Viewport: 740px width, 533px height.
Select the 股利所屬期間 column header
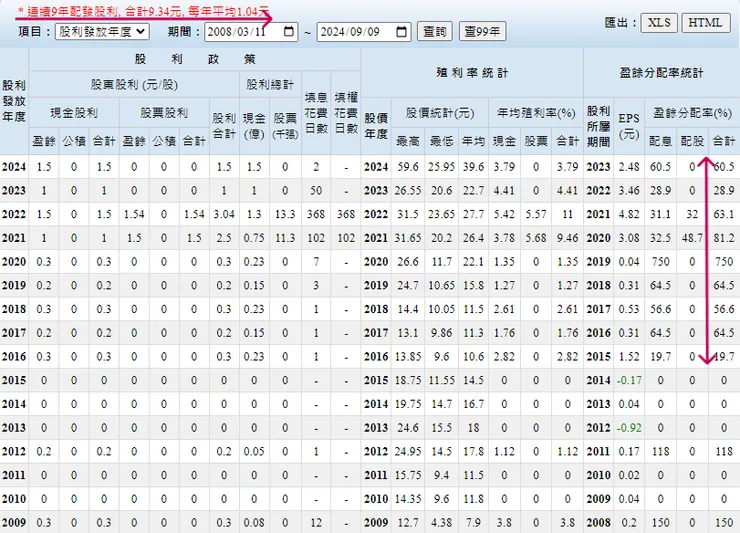tap(598, 126)
